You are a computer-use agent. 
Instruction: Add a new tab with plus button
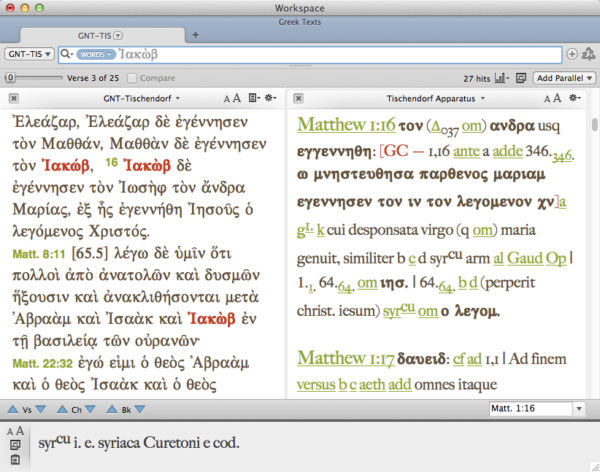click(196, 35)
